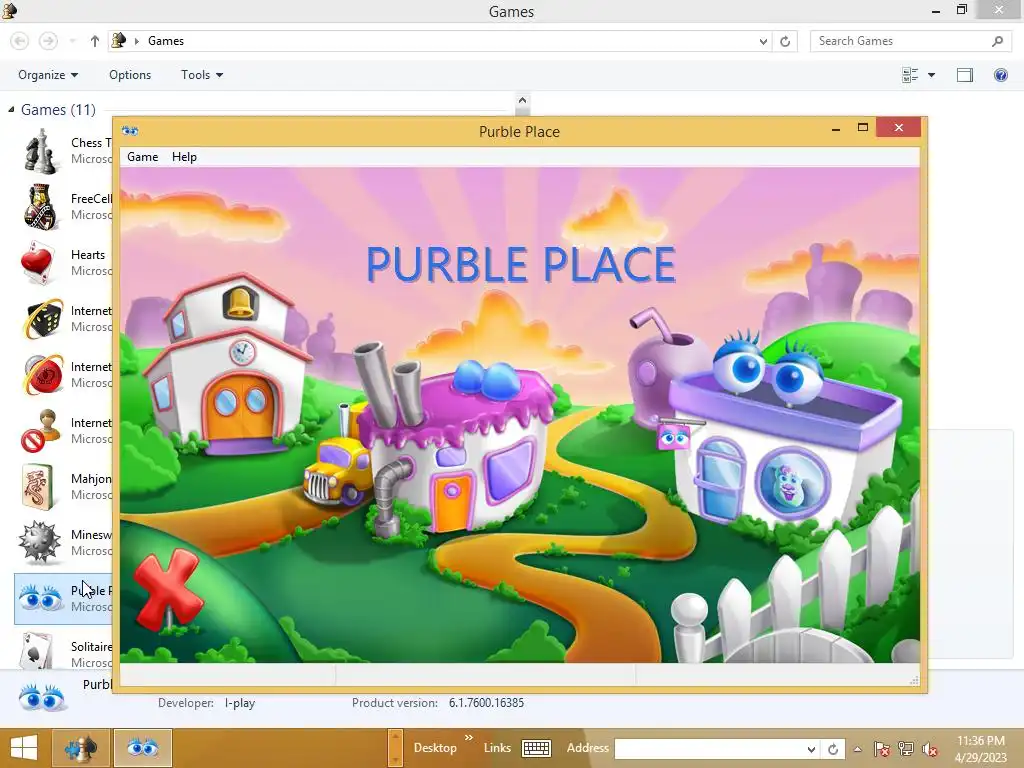Open taskbar Address dropdown arrow
Image resolution: width=1024 pixels, height=768 pixels.
pyautogui.click(x=810, y=749)
